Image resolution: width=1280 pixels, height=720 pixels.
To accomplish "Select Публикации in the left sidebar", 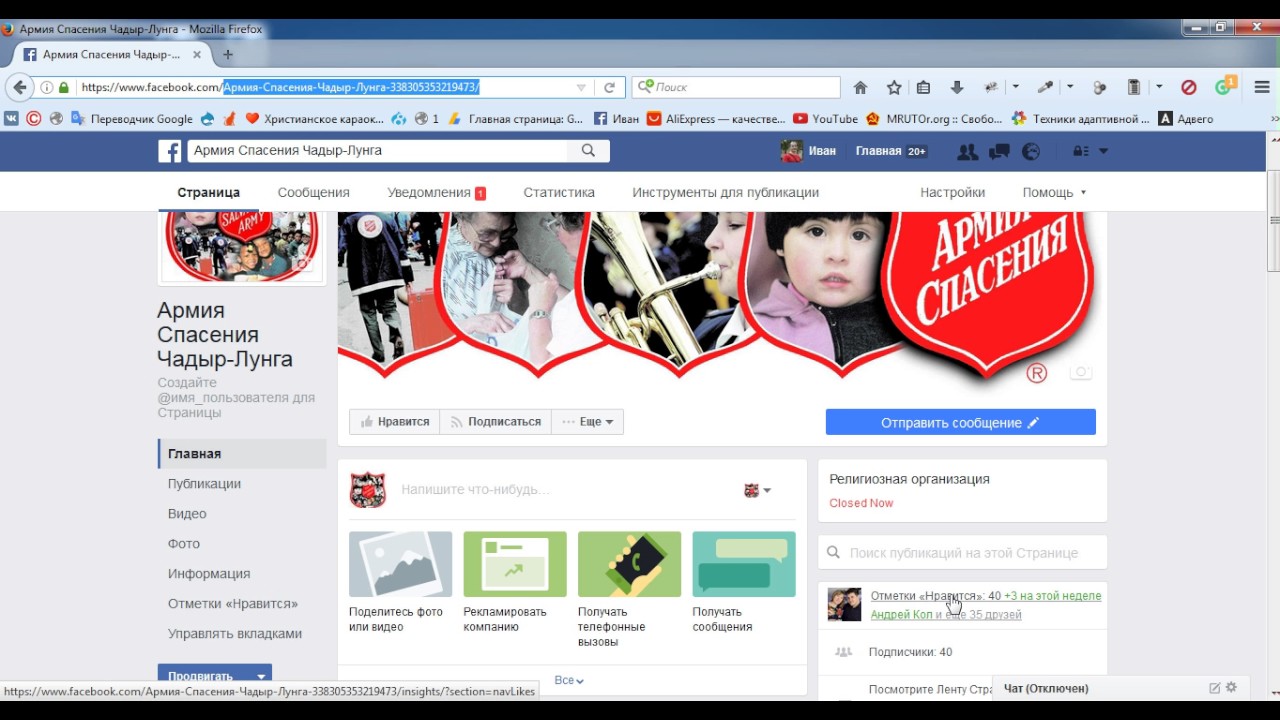I will (x=204, y=484).
